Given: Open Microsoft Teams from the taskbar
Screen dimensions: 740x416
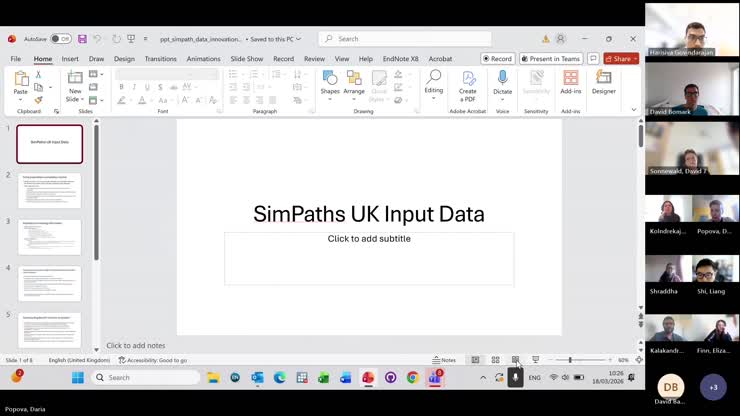Looking at the screenshot, I should point(435,377).
